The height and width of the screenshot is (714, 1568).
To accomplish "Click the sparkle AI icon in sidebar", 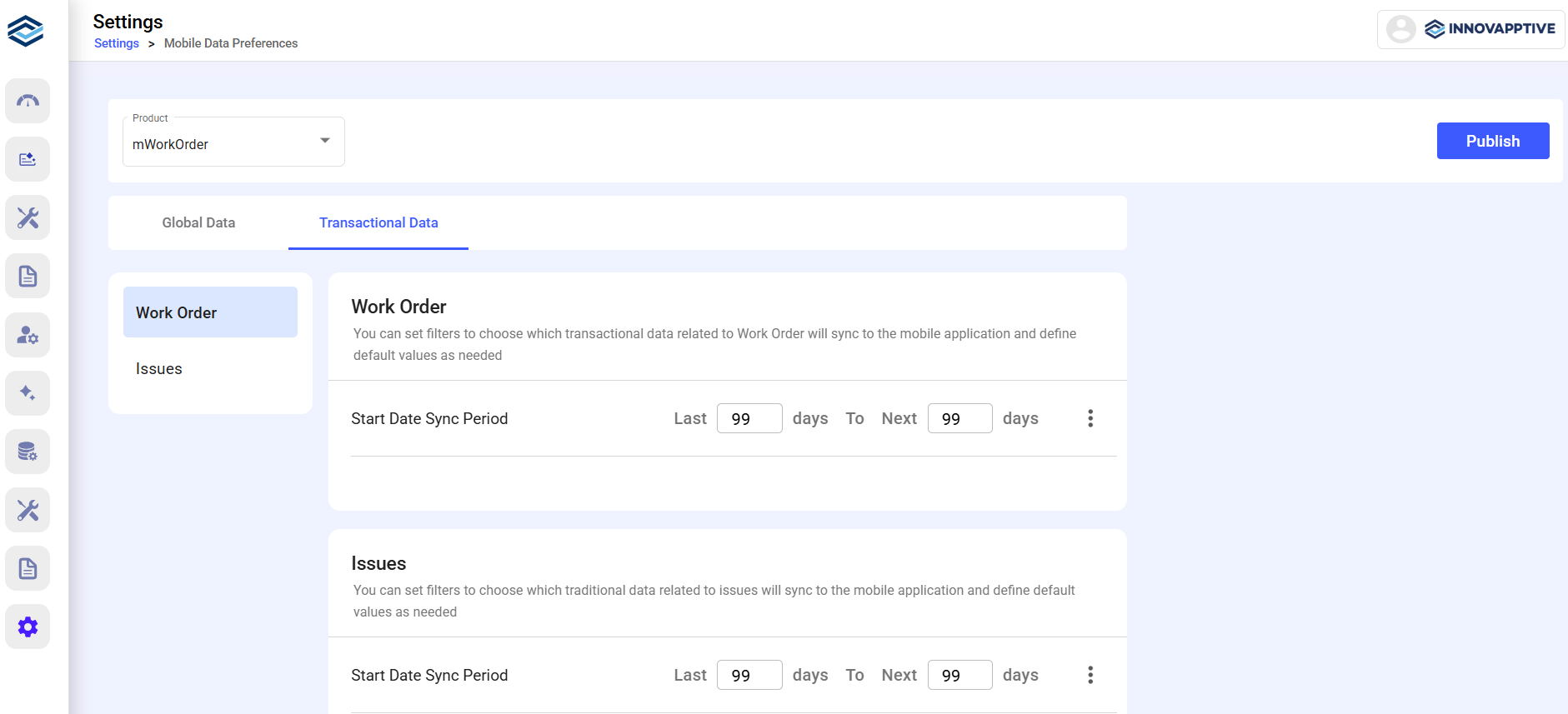I will (x=28, y=393).
